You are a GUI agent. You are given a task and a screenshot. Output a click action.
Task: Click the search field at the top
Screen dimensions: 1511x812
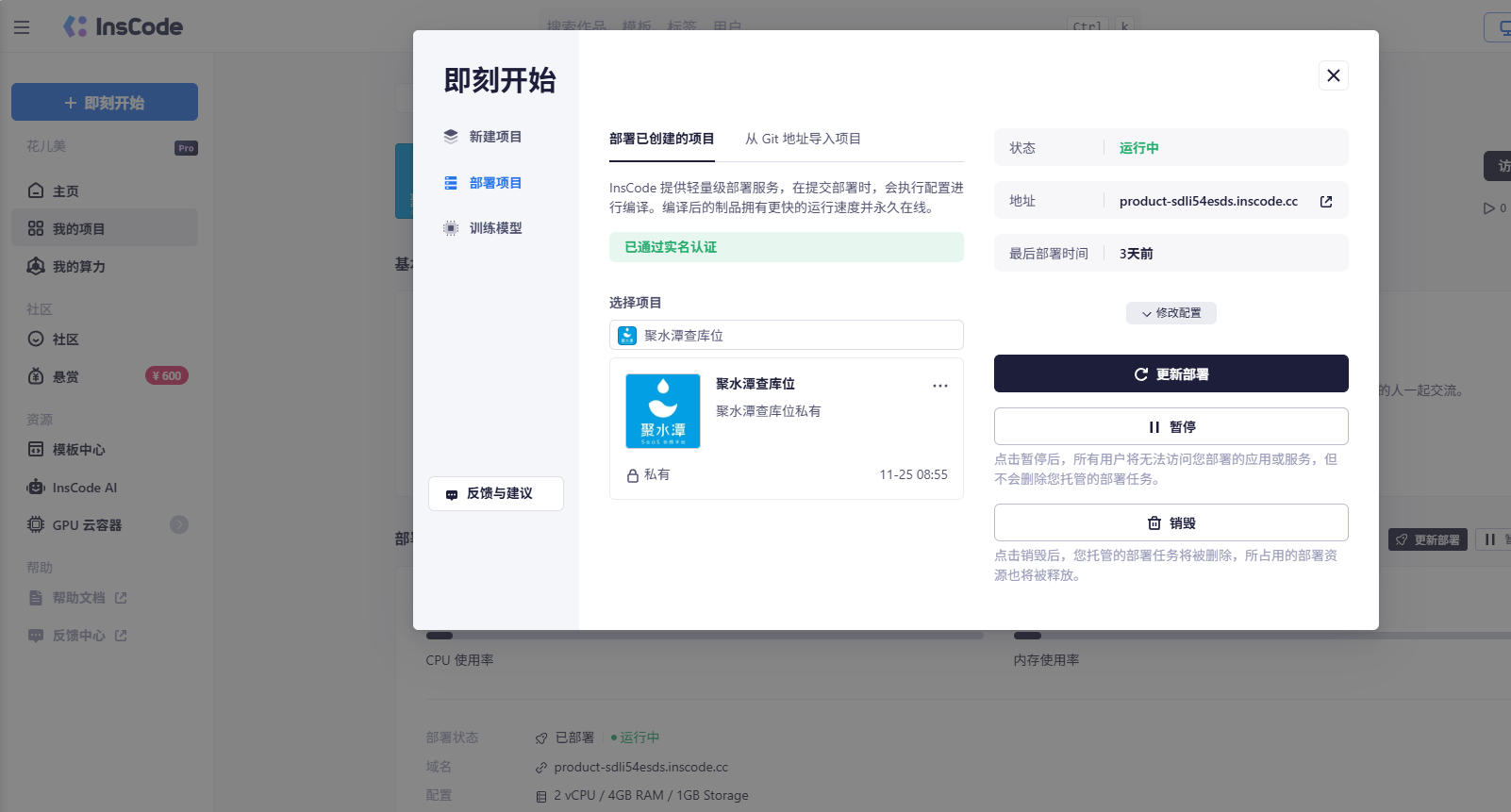(x=839, y=26)
